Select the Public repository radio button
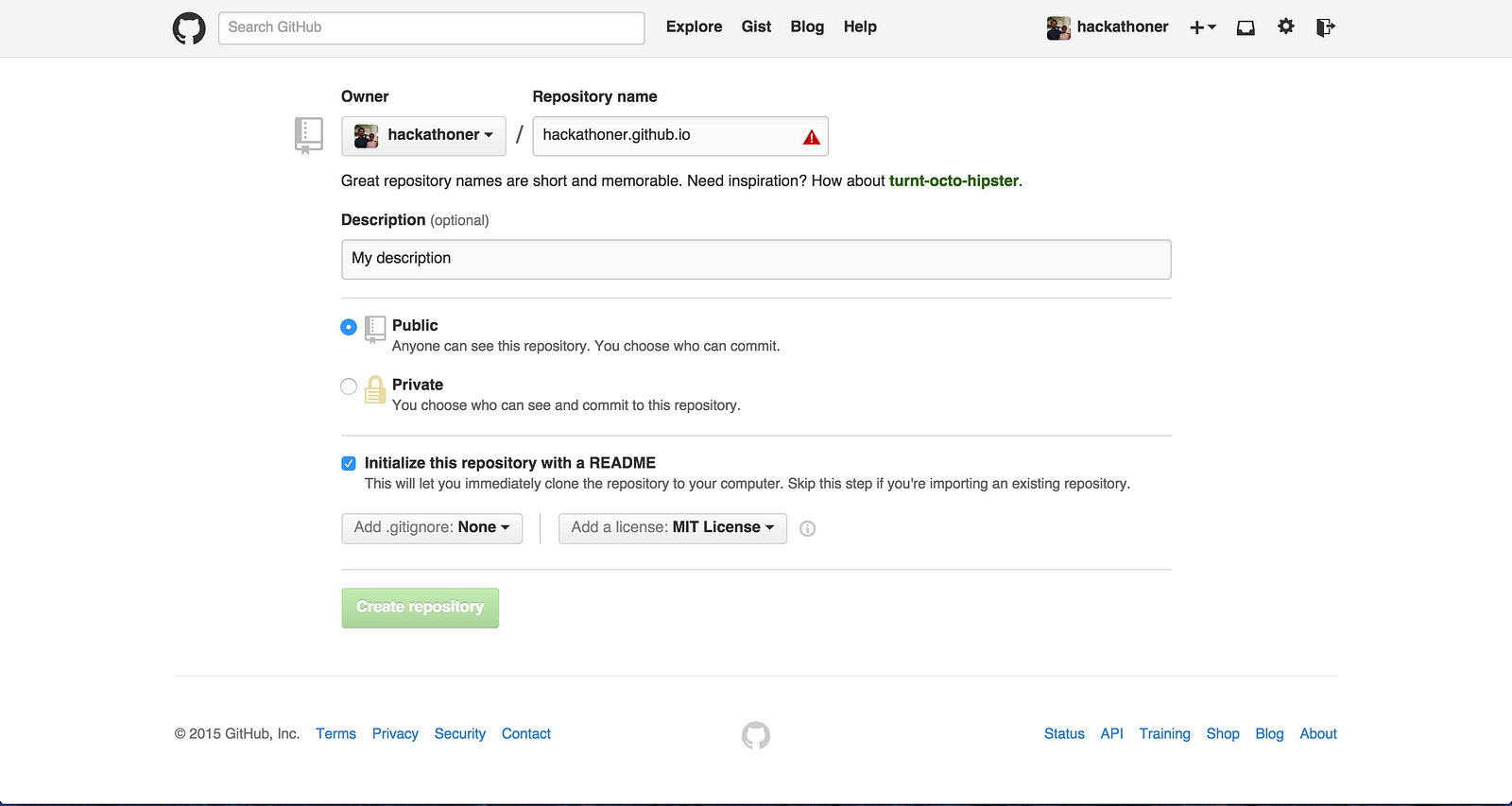This screenshot has width=1512, height=806. coord(349,327)
